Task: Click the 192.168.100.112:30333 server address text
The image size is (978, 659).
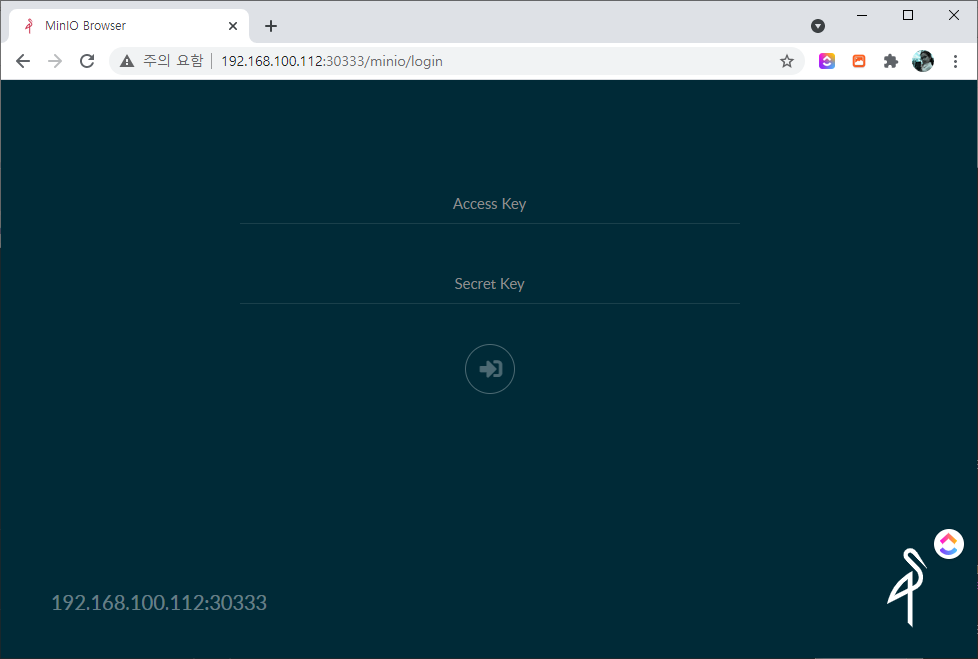Action: tap(159, 603)
